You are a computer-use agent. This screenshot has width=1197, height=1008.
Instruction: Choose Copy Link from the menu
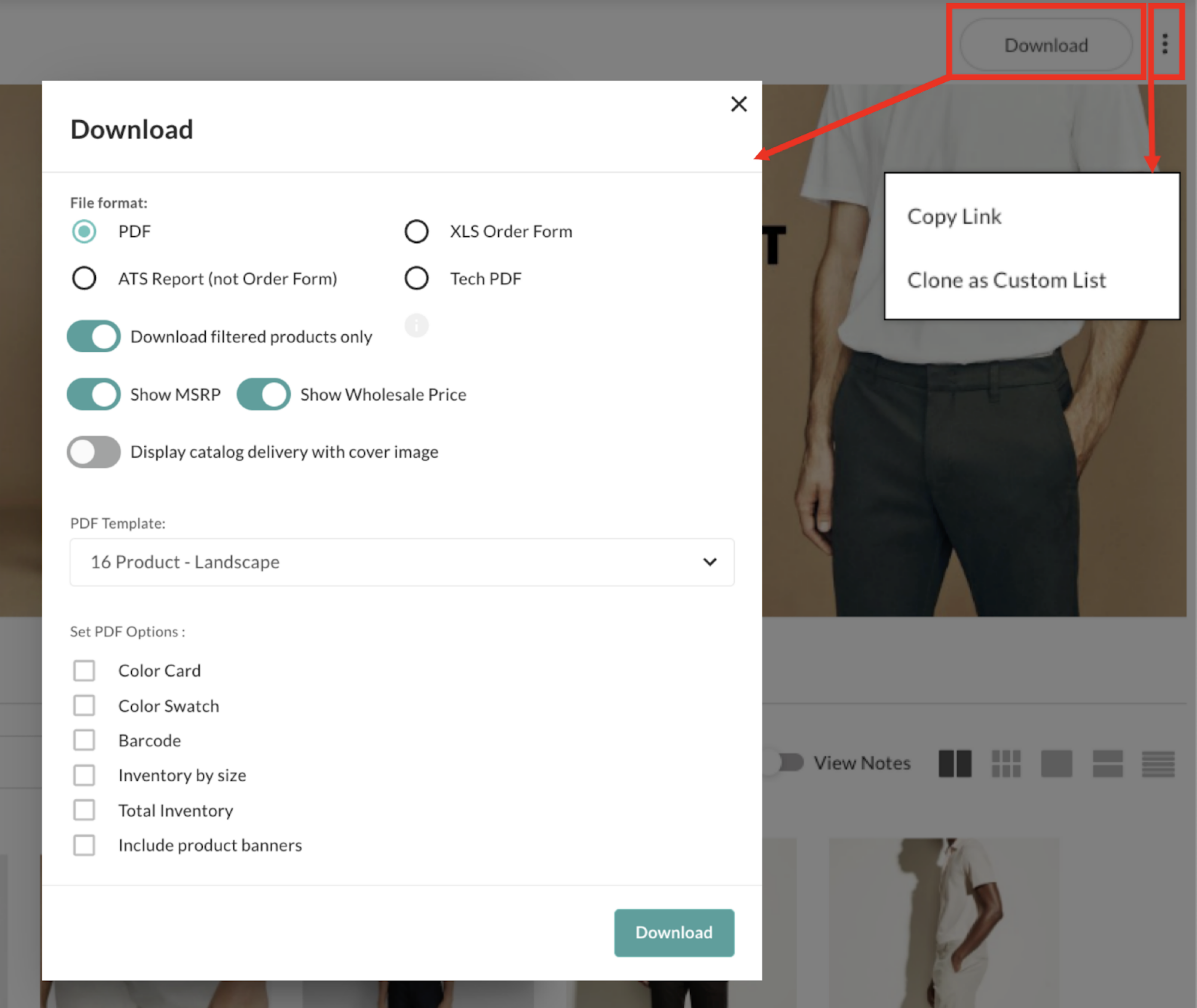point(954,216)
